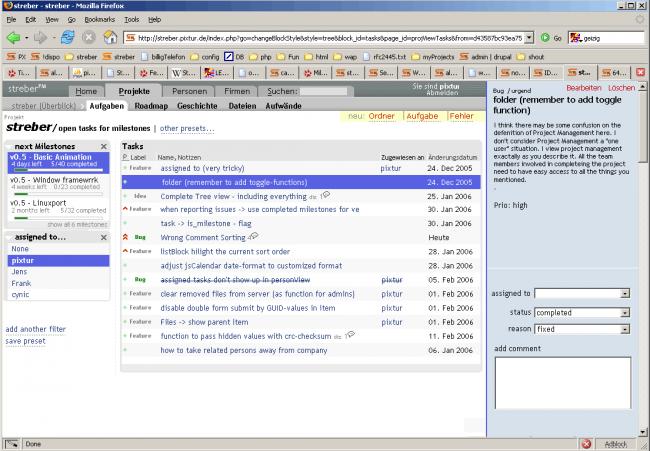Click the Suchen search field

click(x=323, y=91)
